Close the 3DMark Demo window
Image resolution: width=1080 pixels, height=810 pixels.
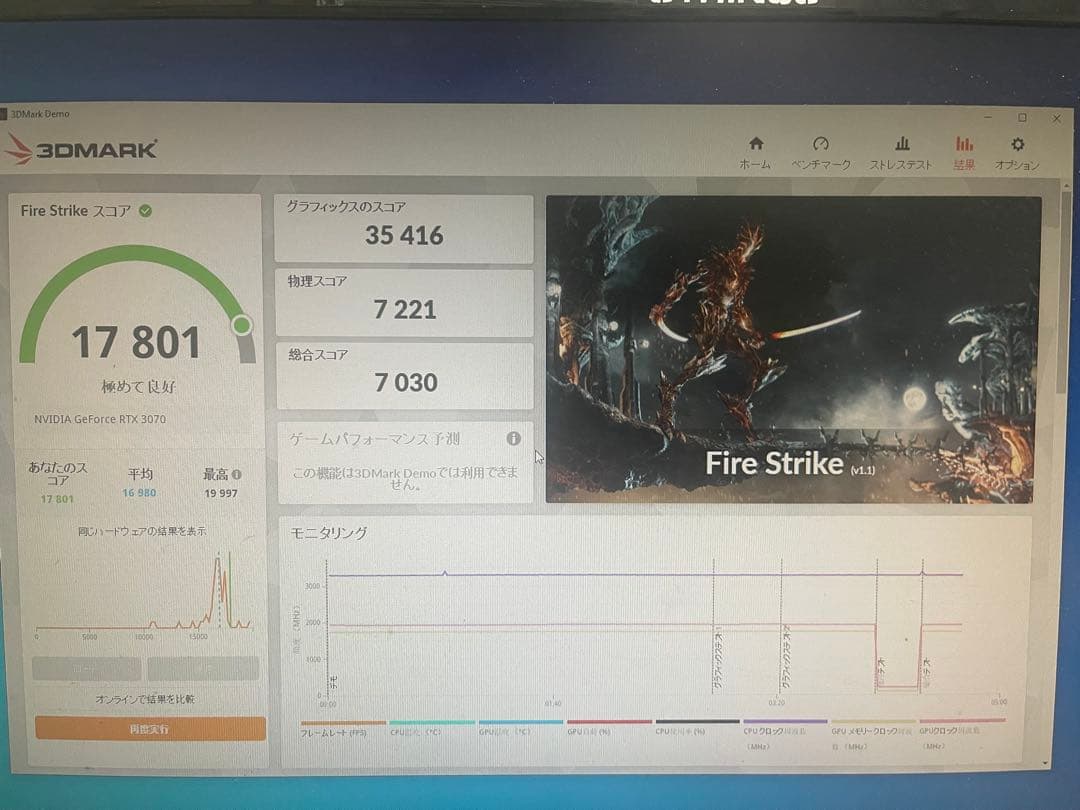[x=1057, y=118]
